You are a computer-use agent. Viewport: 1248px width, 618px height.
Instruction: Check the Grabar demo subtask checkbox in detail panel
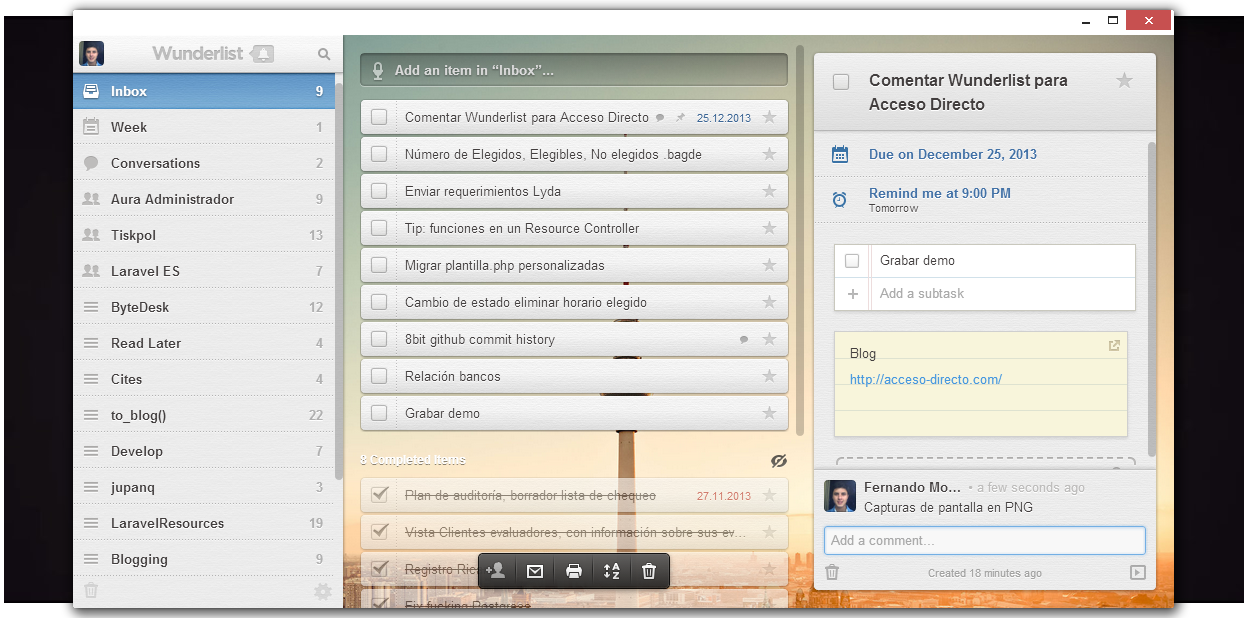click(x=852, y=261)
